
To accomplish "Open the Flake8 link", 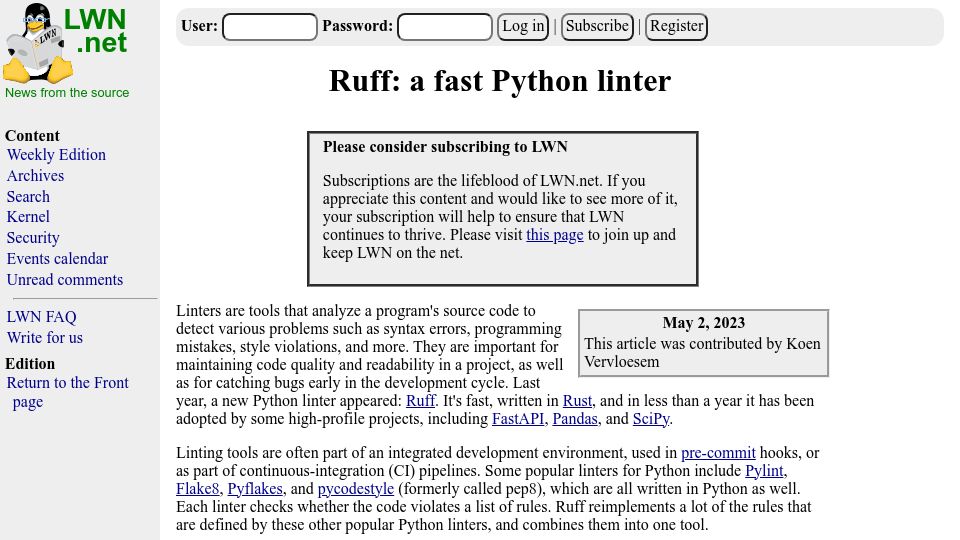I will tap(197, 489).
